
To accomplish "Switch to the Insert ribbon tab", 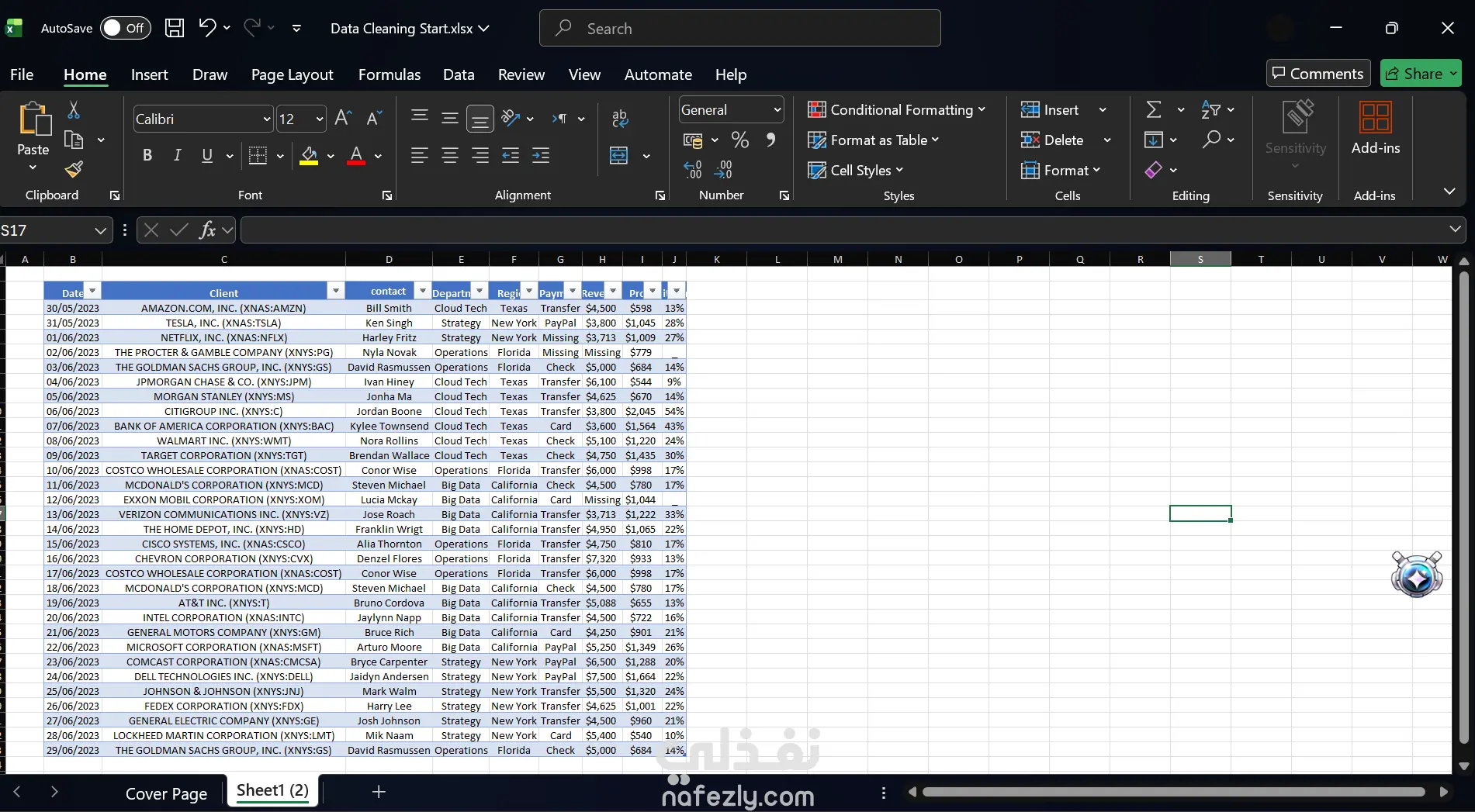I will tap(149, 74).
